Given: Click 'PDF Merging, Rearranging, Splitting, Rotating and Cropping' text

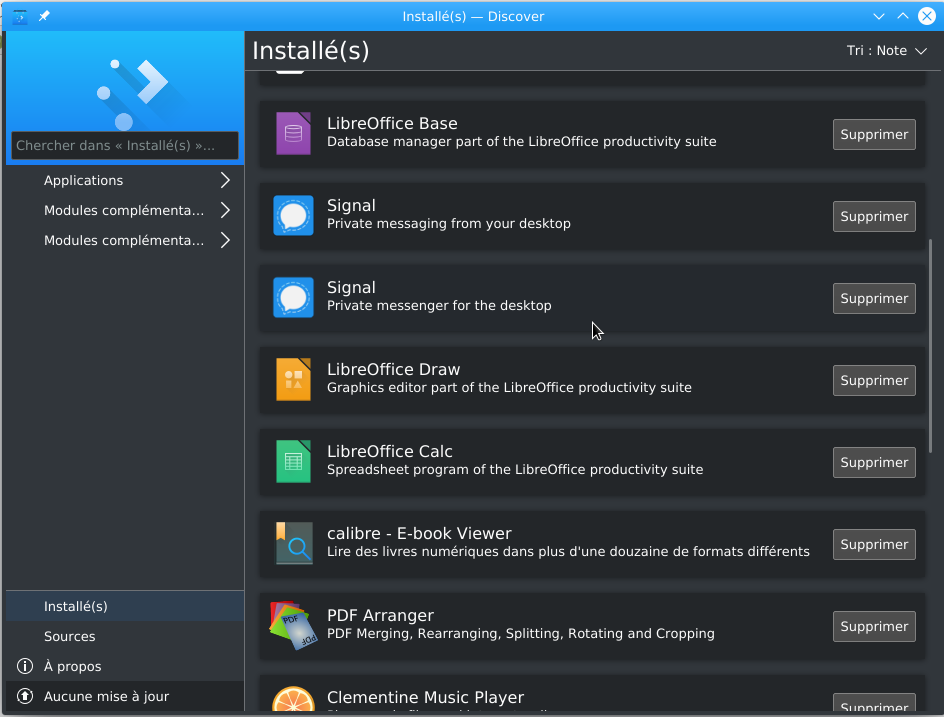Looking at the screenshot, I should point(521,633).
